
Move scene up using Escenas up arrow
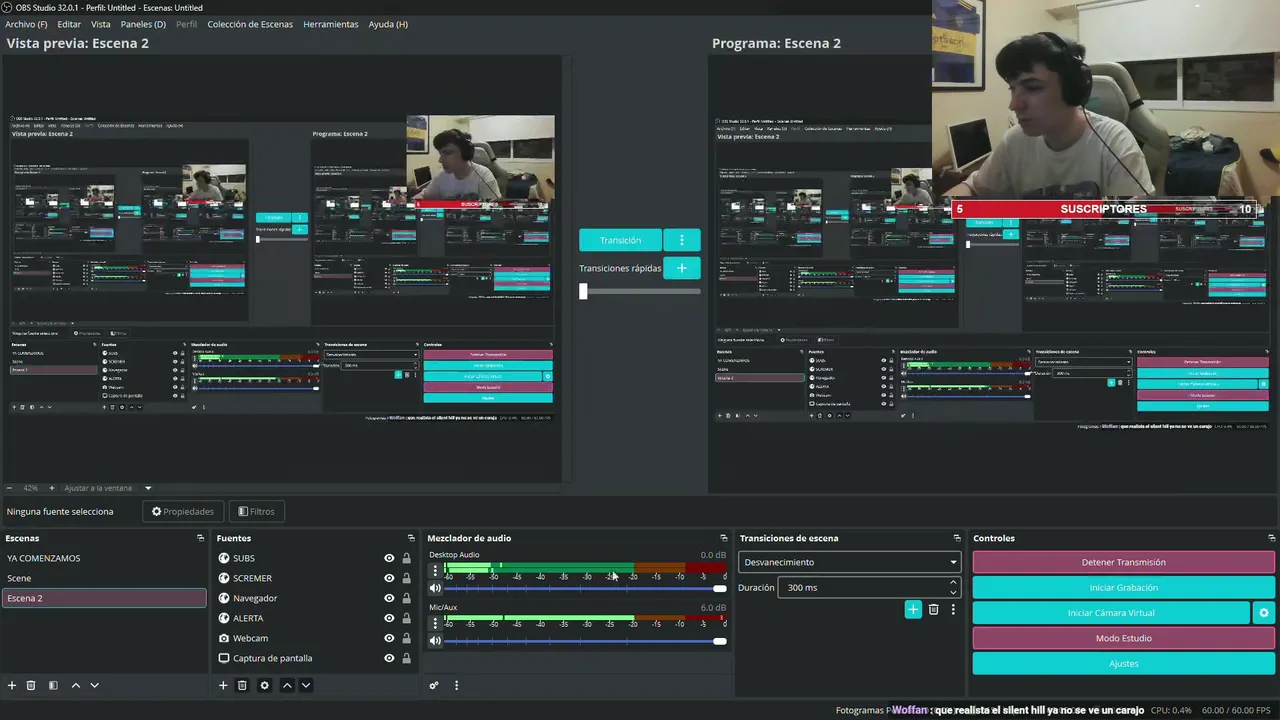click(75, 685)
